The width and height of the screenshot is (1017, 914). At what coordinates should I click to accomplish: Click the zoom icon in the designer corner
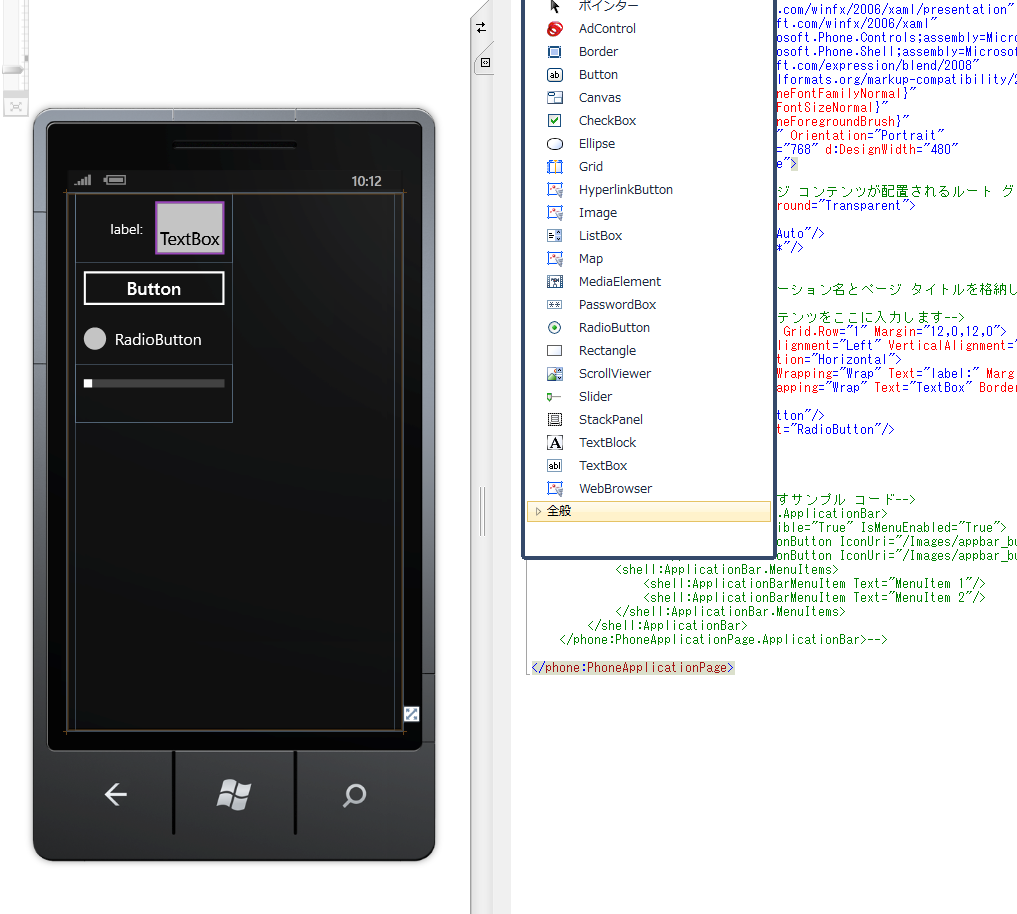(x=412, y=714)
